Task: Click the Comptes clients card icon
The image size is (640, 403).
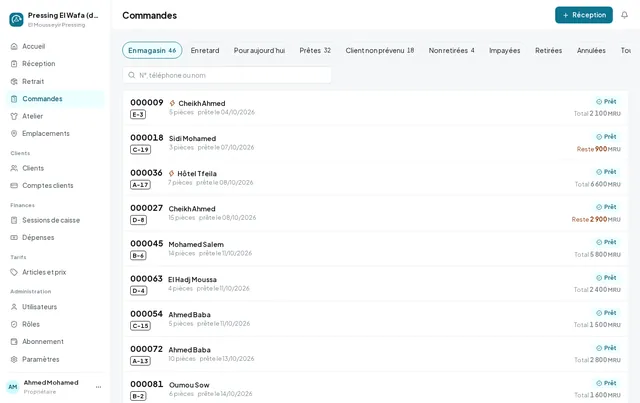Action: tap(14, 185)
